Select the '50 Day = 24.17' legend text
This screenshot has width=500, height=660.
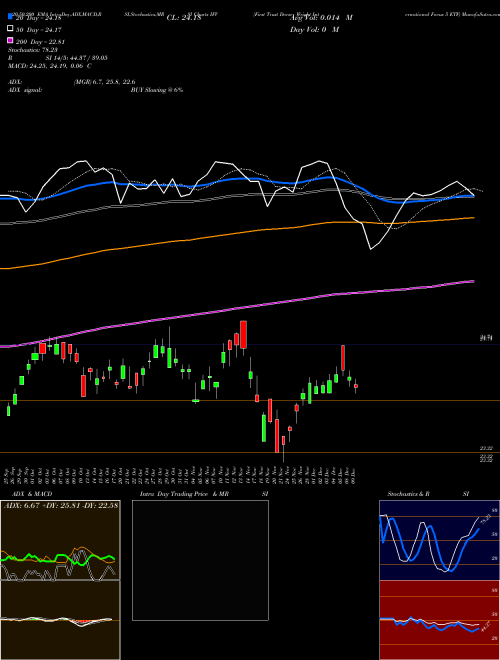click(x=39, y=30)
